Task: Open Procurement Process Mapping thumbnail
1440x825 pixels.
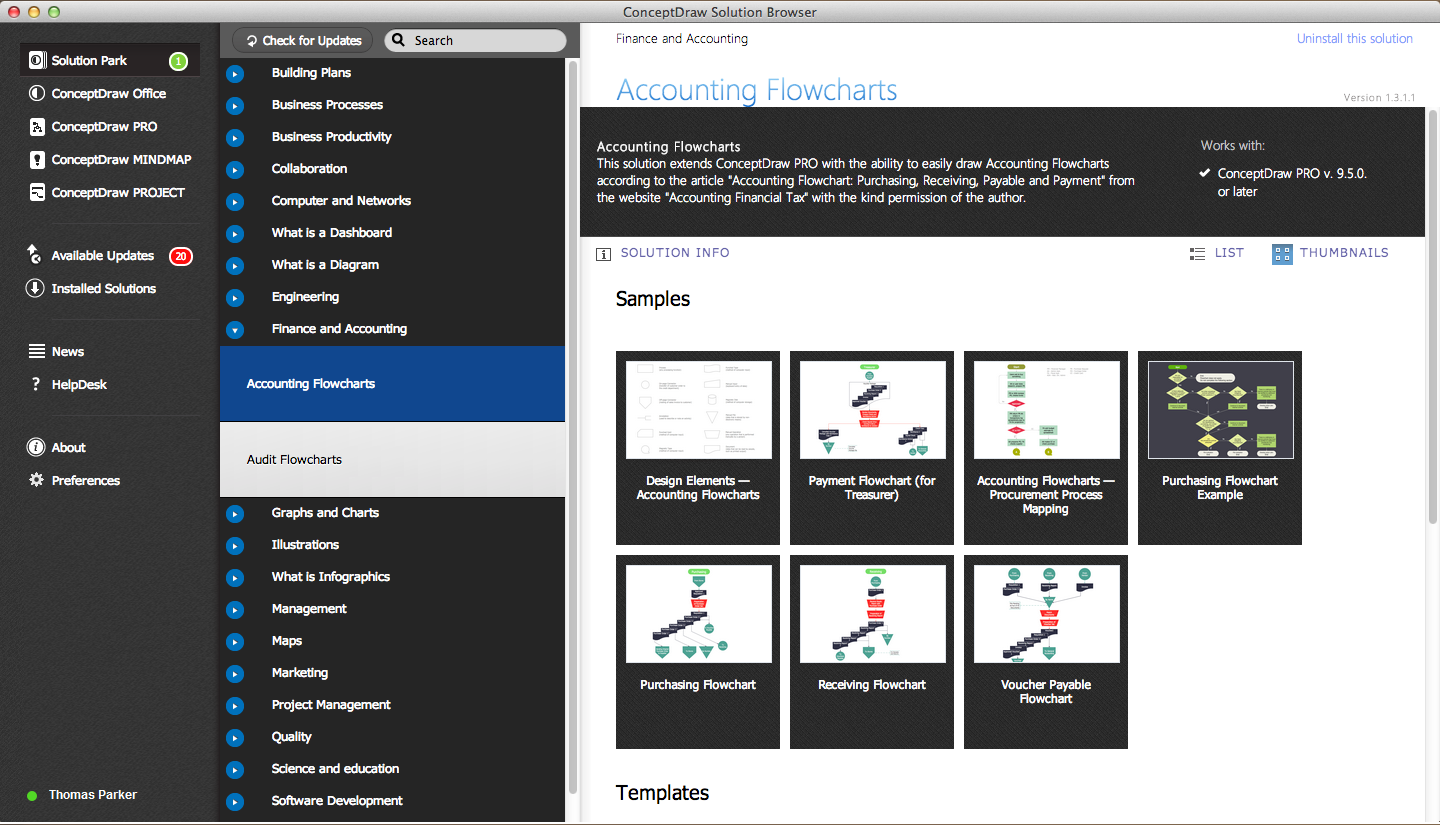Action: (x=1046, y=448)
